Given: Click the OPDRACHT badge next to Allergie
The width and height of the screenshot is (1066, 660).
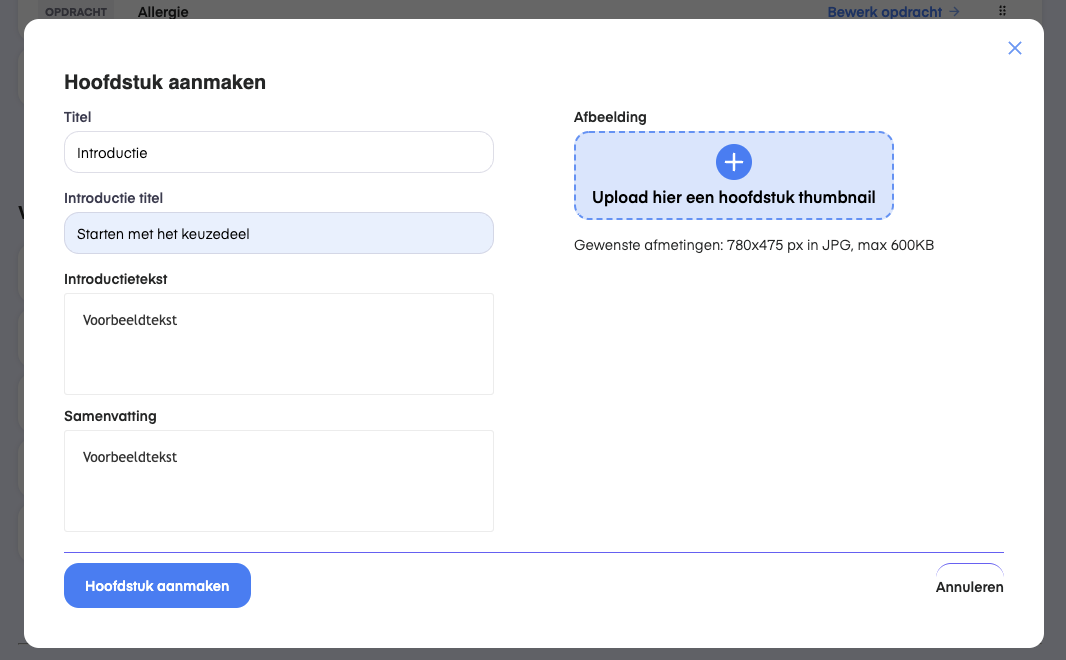Looking at the screenshot, I should pyautogui.click(x=76, y=11).
